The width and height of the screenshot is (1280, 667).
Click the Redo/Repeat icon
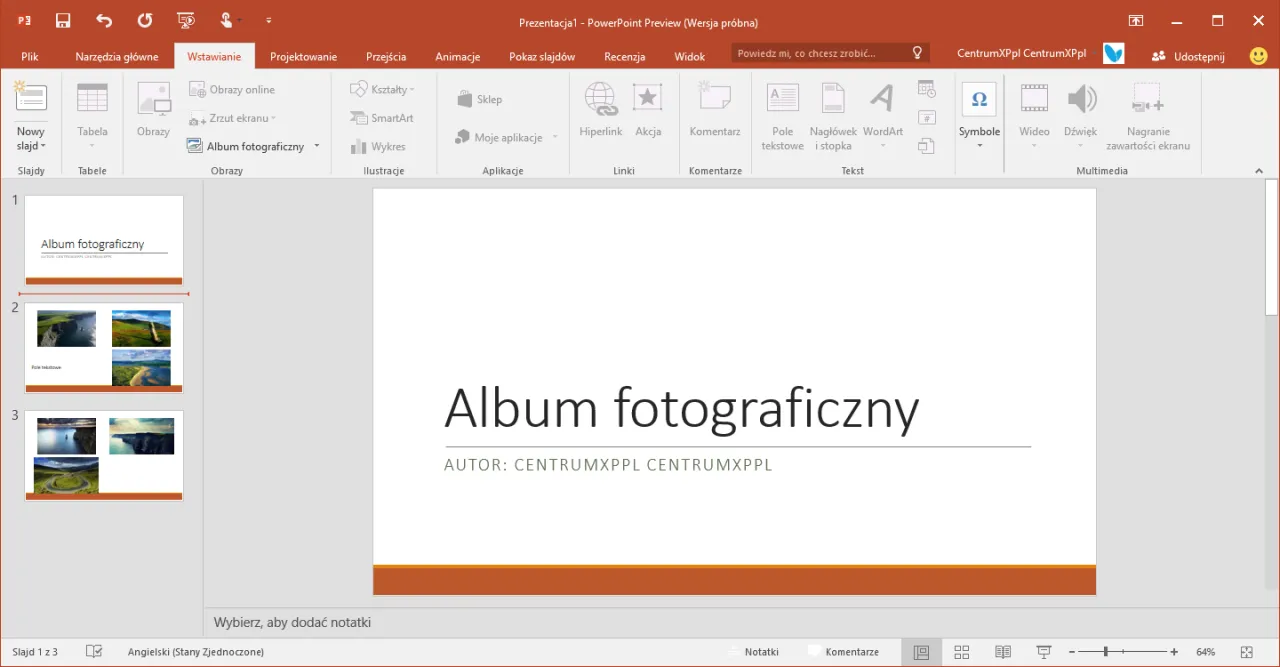(x=145, y=20)
